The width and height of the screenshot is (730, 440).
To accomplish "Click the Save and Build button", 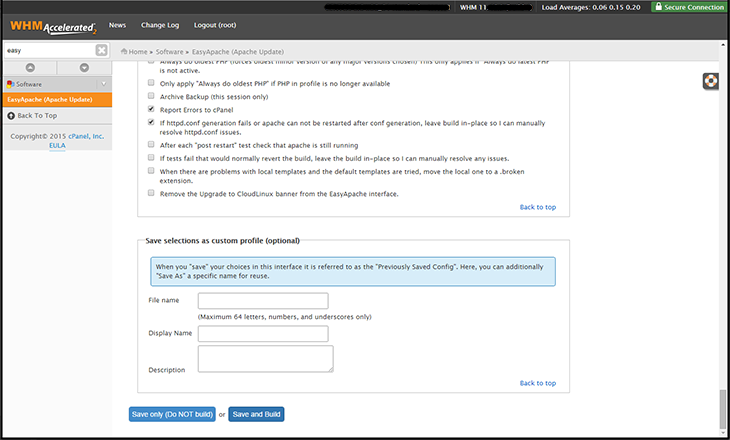I will click(x=257, y=414).
